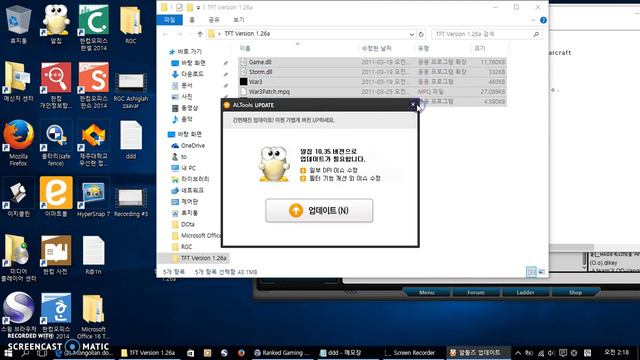Image resolution: width=640 pixels, height=360 pixels.
Task: Launch Mozilla Firefox from desktop
Action: tap(18, 143)
